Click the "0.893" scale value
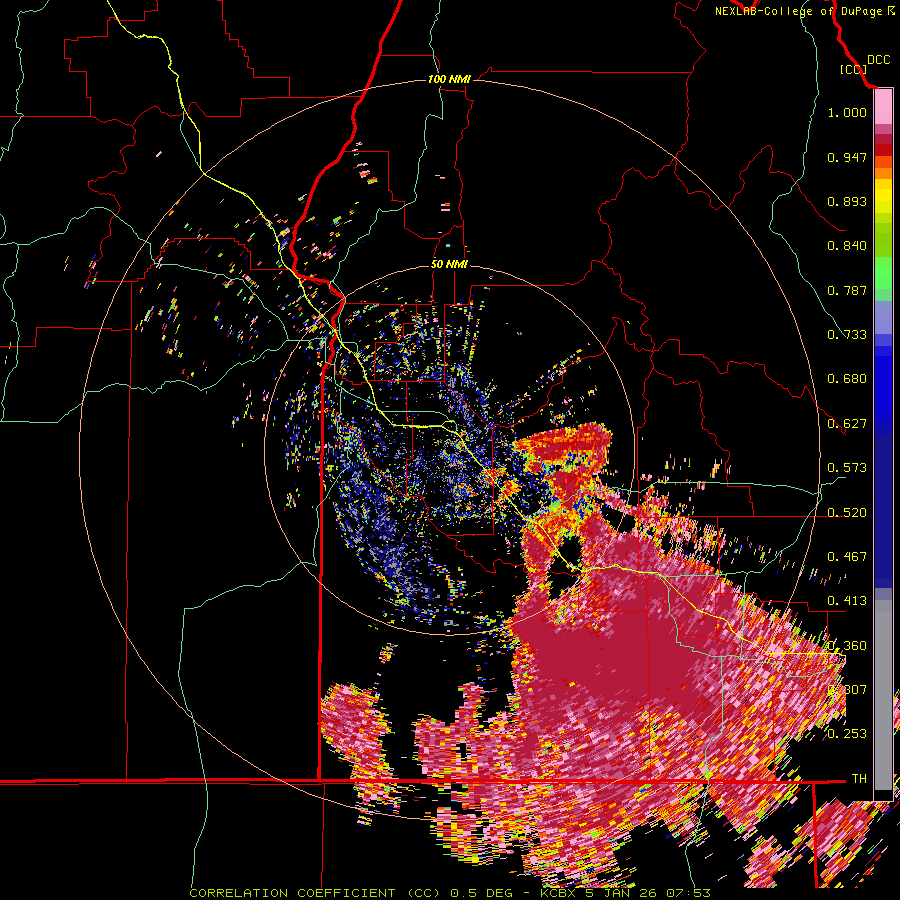900x900 pixels. (x=847, y=201)
